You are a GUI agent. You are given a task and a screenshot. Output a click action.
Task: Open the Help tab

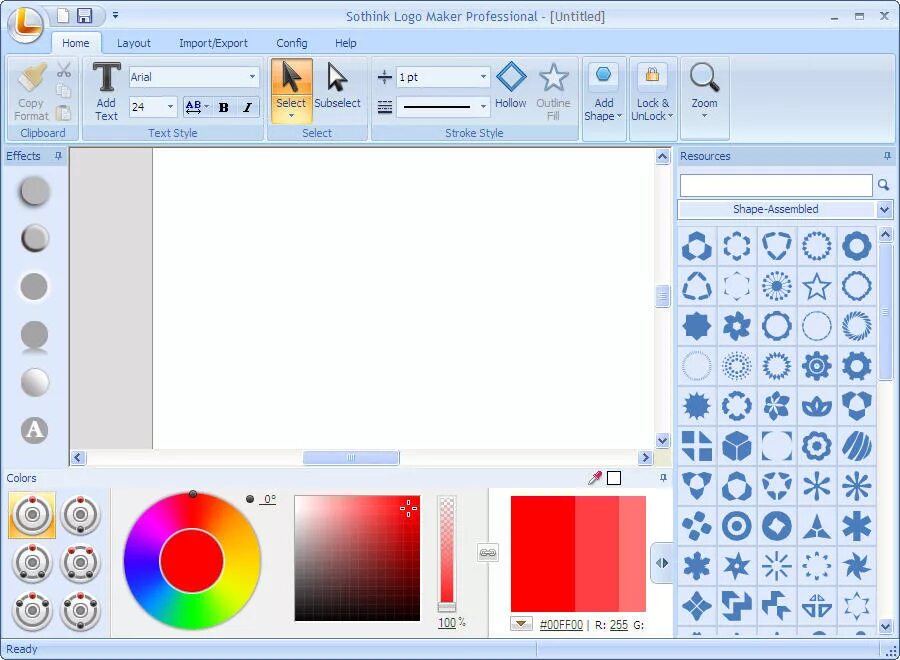point(346,43)
